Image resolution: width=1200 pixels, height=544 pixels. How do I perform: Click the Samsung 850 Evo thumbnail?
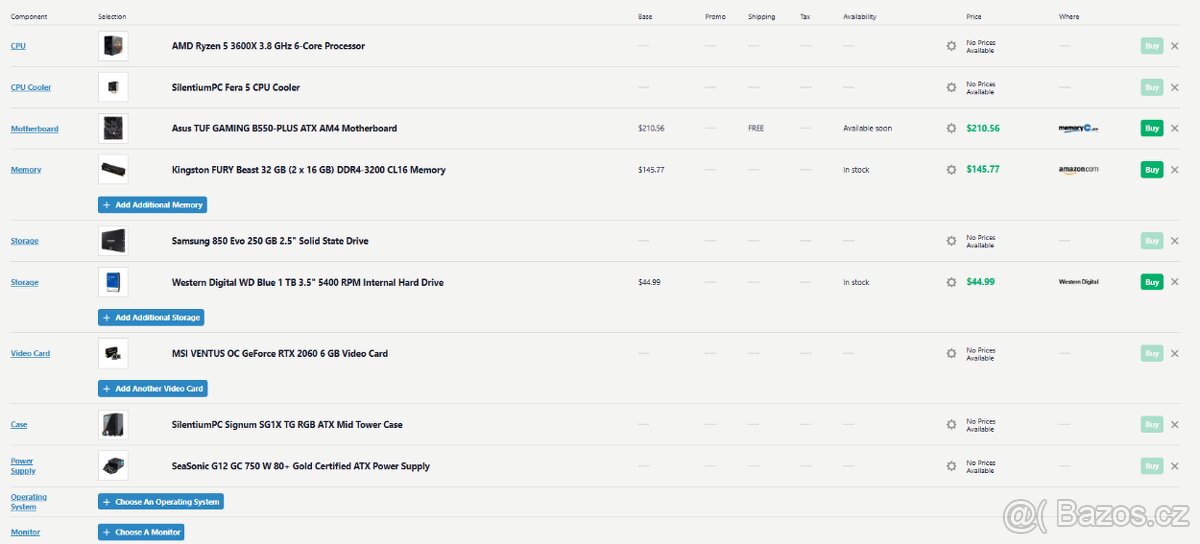point(113,241)
